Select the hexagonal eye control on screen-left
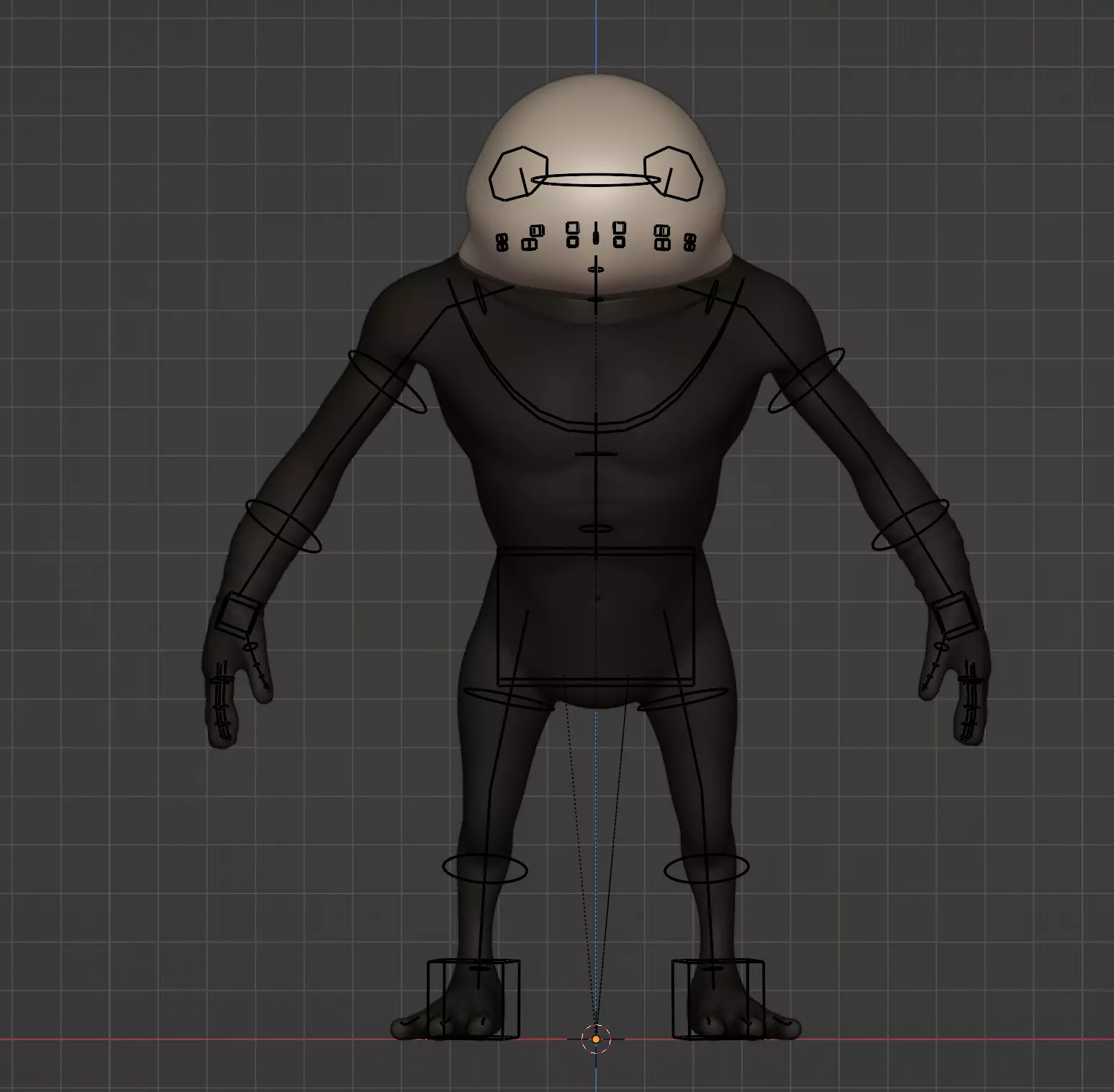Image resolution: width=1114 pixels, height=1092 pixels. (518, 173)
